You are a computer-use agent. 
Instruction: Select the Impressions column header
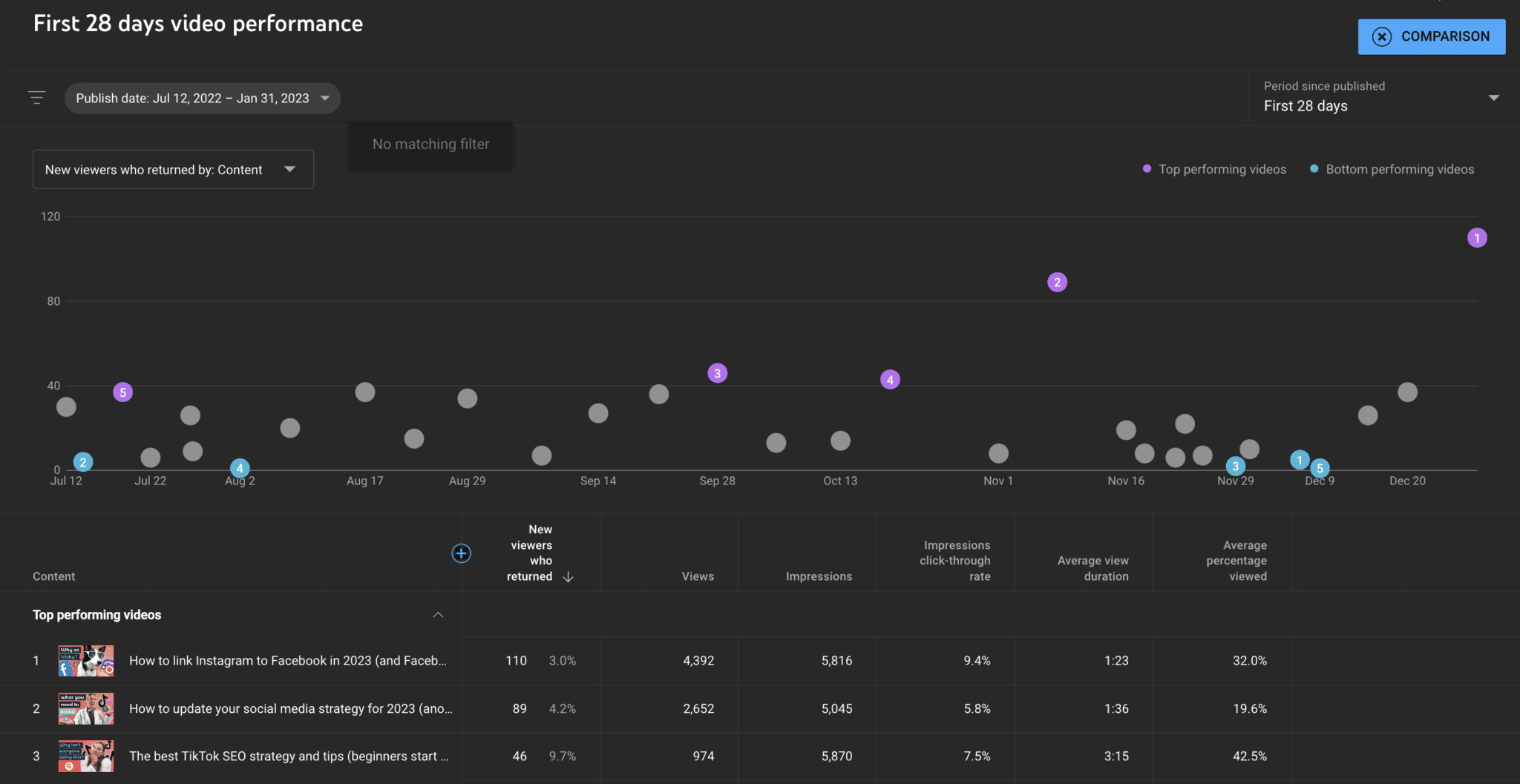(x=819, y=576)
